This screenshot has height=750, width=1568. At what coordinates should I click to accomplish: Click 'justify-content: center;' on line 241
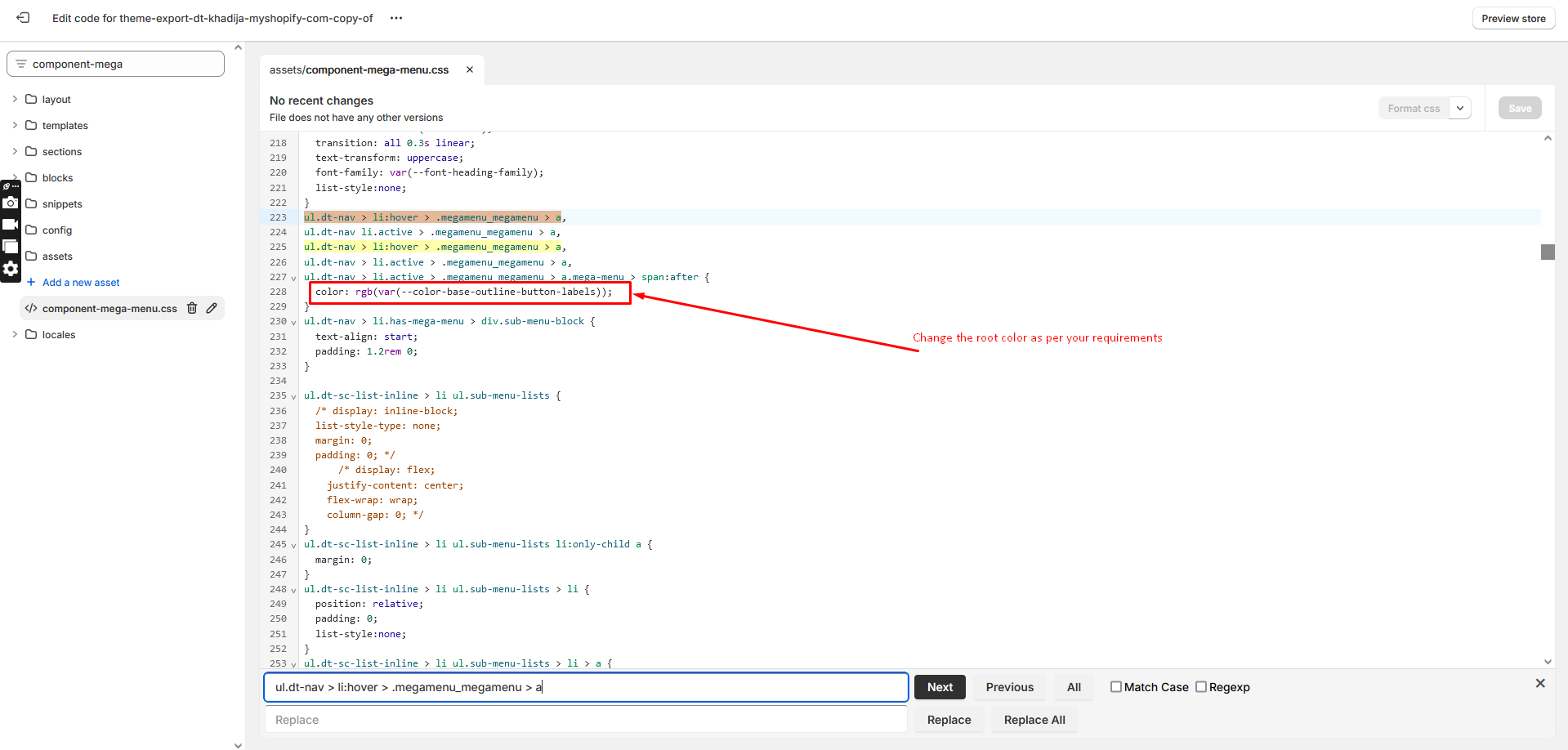coord(395,485)
